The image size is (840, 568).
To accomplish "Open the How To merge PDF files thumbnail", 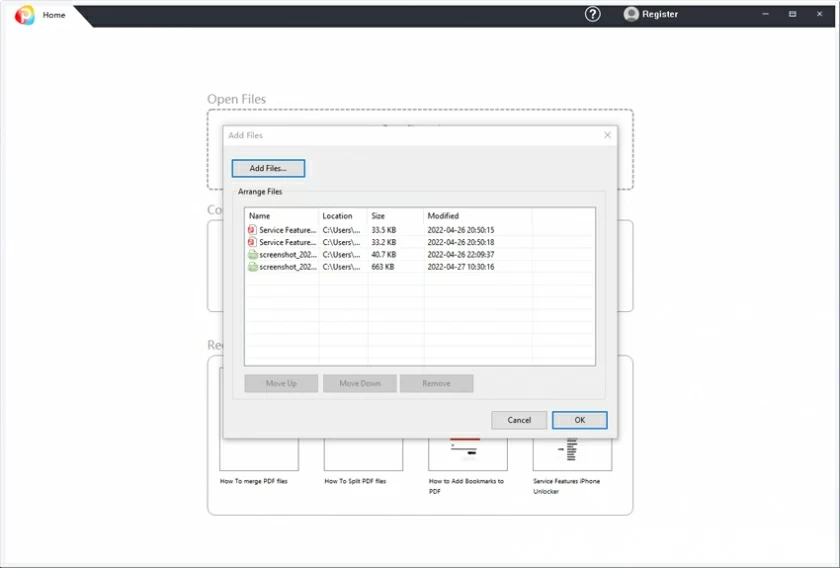I will 259,453.
